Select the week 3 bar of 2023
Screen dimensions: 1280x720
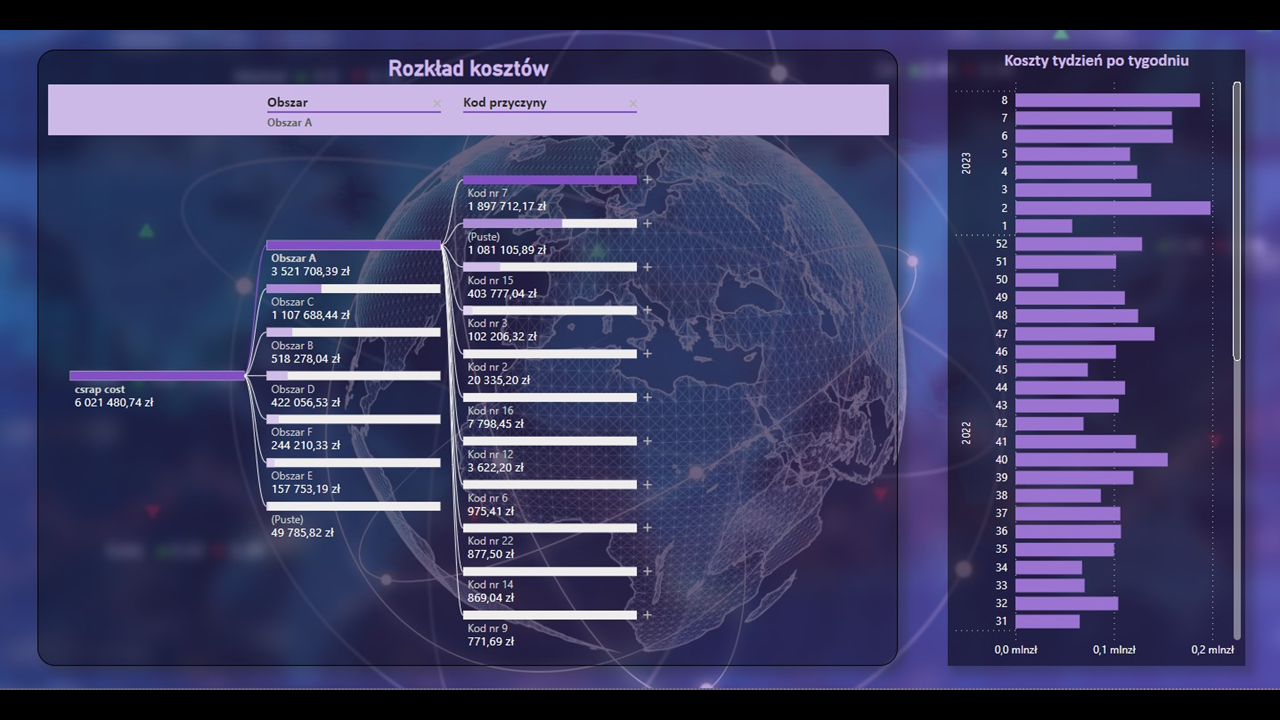(1083, 190)
